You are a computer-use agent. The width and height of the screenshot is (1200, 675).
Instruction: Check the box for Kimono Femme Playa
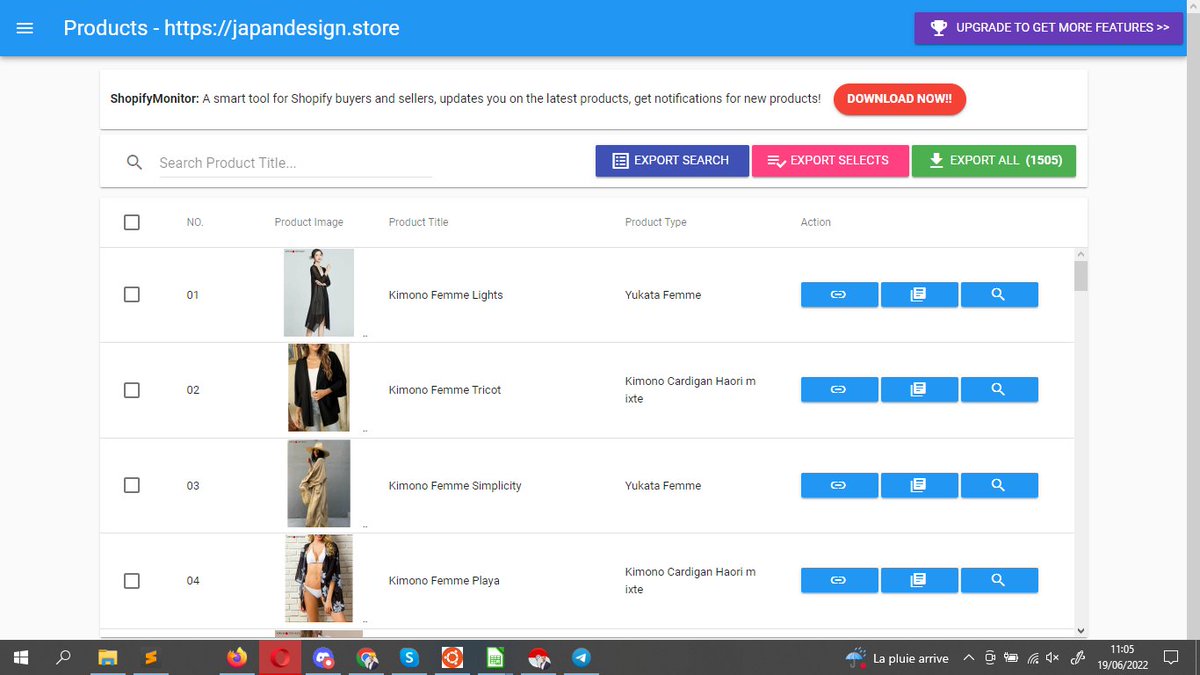coord(132,580)
